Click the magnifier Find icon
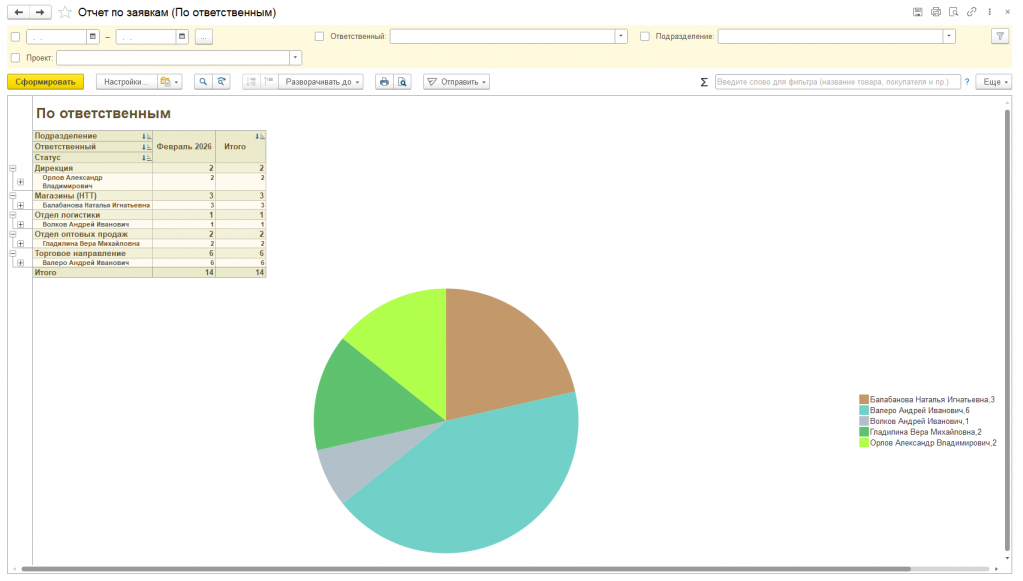 tap(203, 82)
